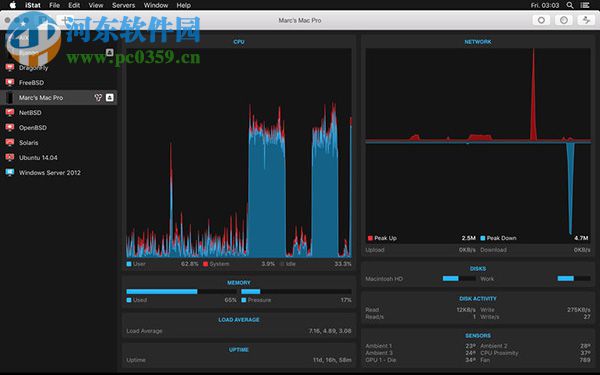
Task: Open the Help menu
Action: [x=184, y=5]
